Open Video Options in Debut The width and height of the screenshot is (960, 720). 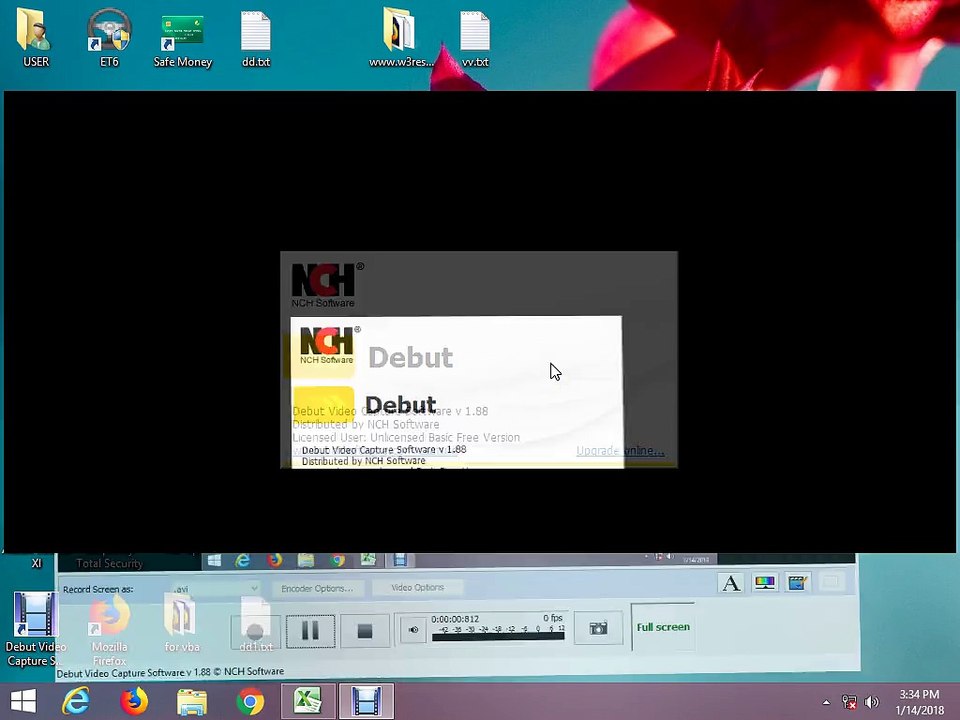[418, 588]
